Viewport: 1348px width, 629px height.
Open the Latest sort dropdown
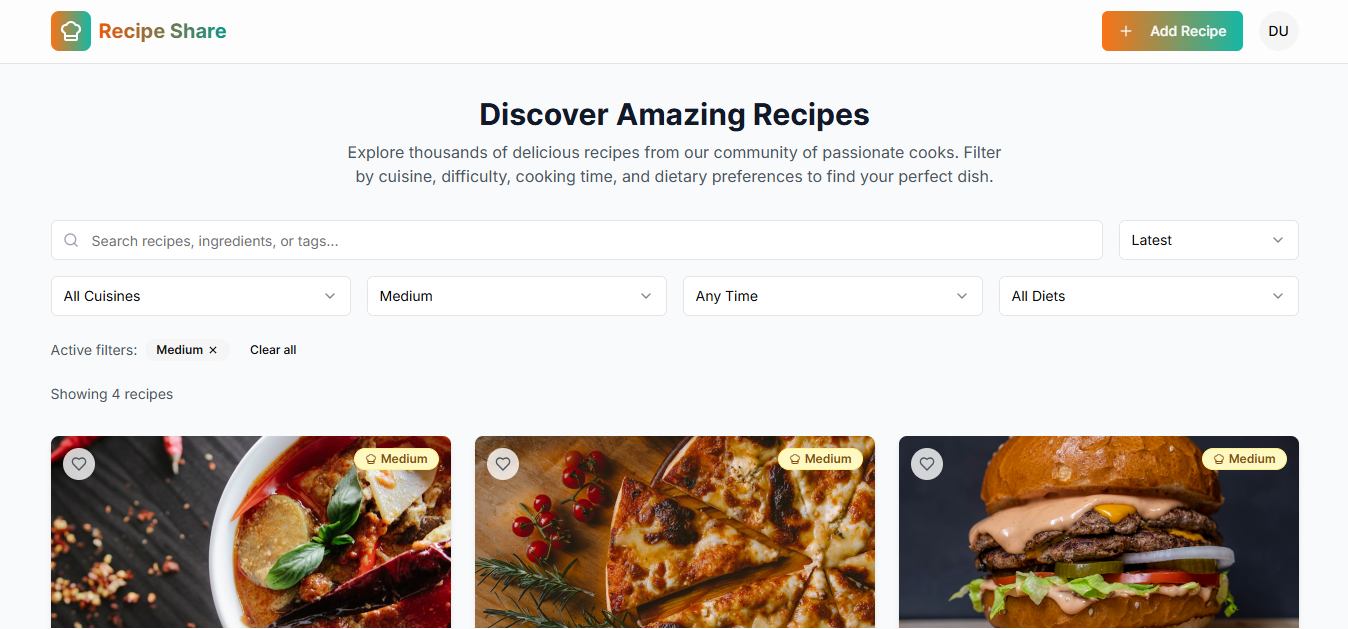point(1208,240)
